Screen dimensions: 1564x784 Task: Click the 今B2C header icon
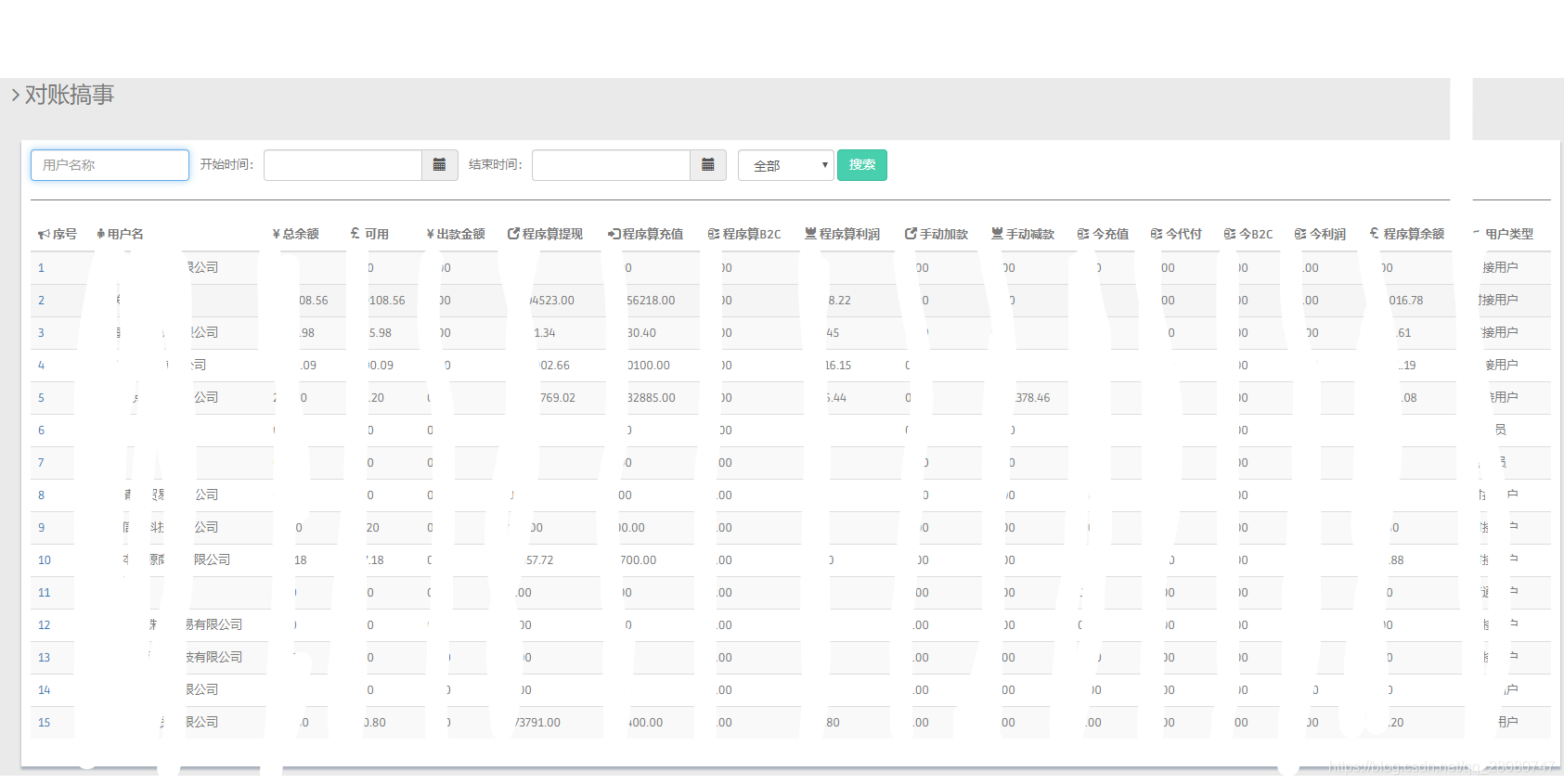1230,234
